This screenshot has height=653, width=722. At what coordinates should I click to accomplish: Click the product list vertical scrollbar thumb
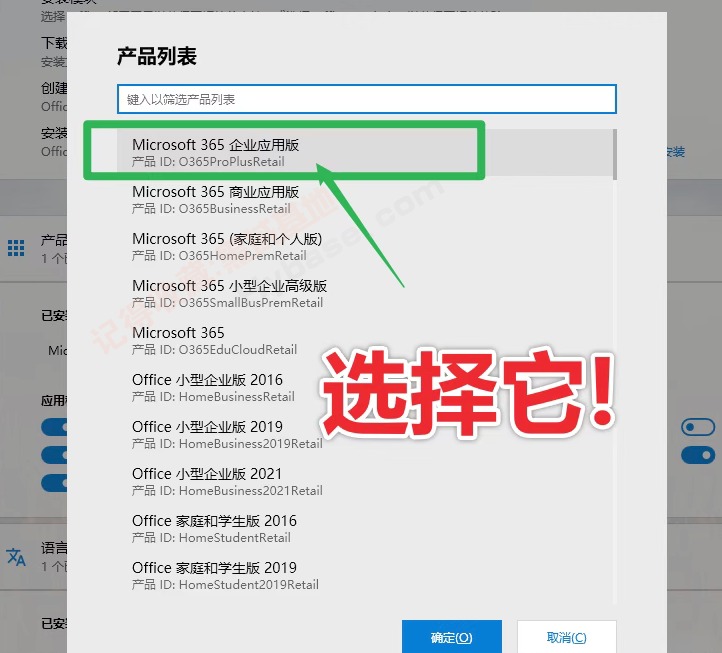coord(615,154)
